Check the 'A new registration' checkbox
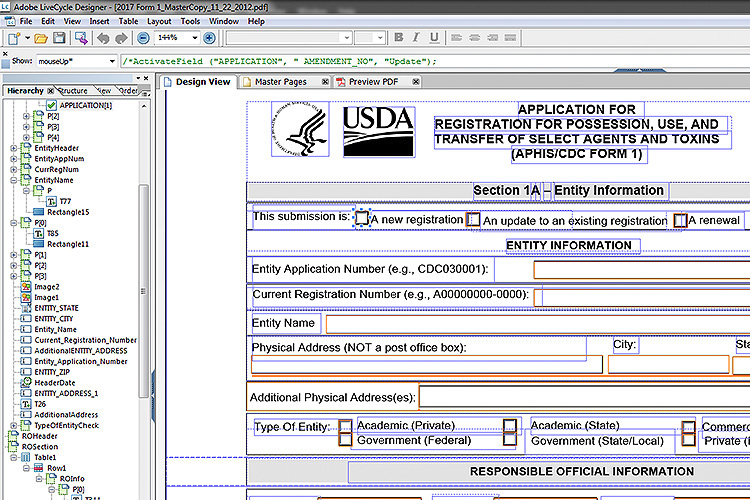 click(x=362, y=219)
